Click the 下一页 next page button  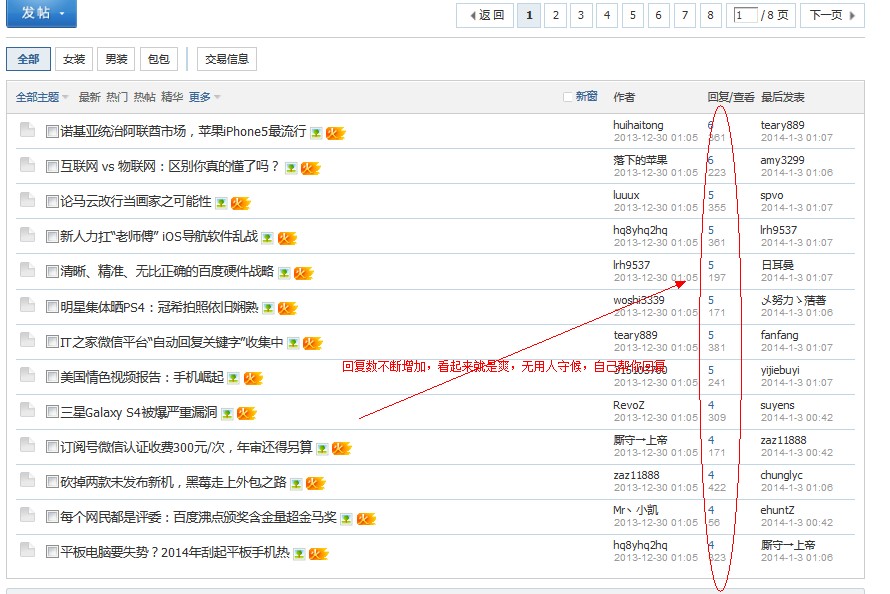832,15
